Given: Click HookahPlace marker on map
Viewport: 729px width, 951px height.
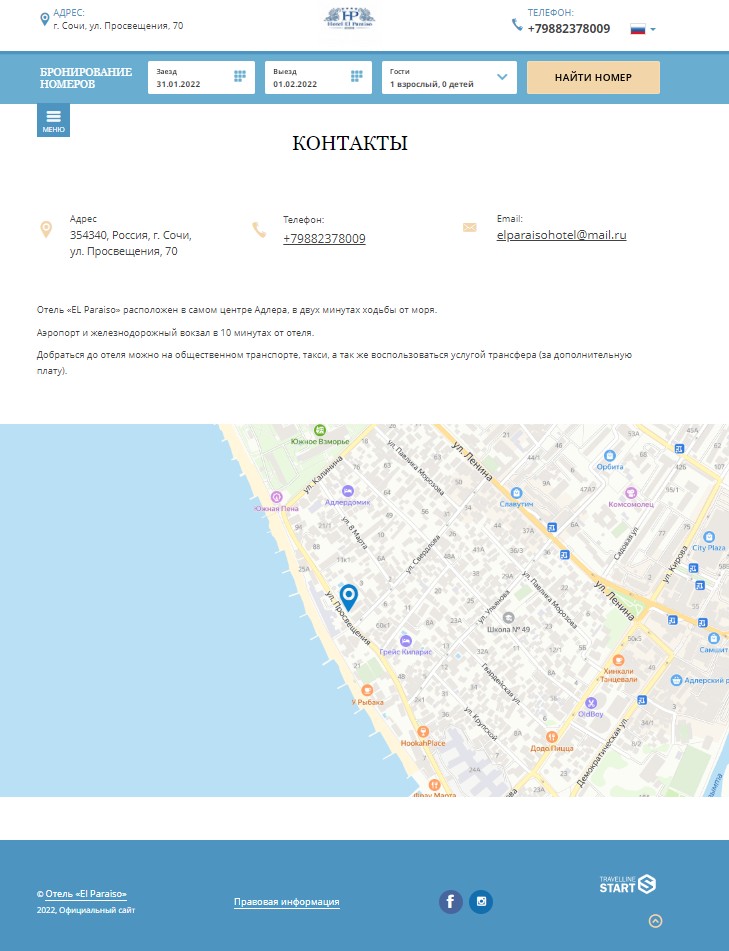Looking at the screenshot, I should (423, 731).
